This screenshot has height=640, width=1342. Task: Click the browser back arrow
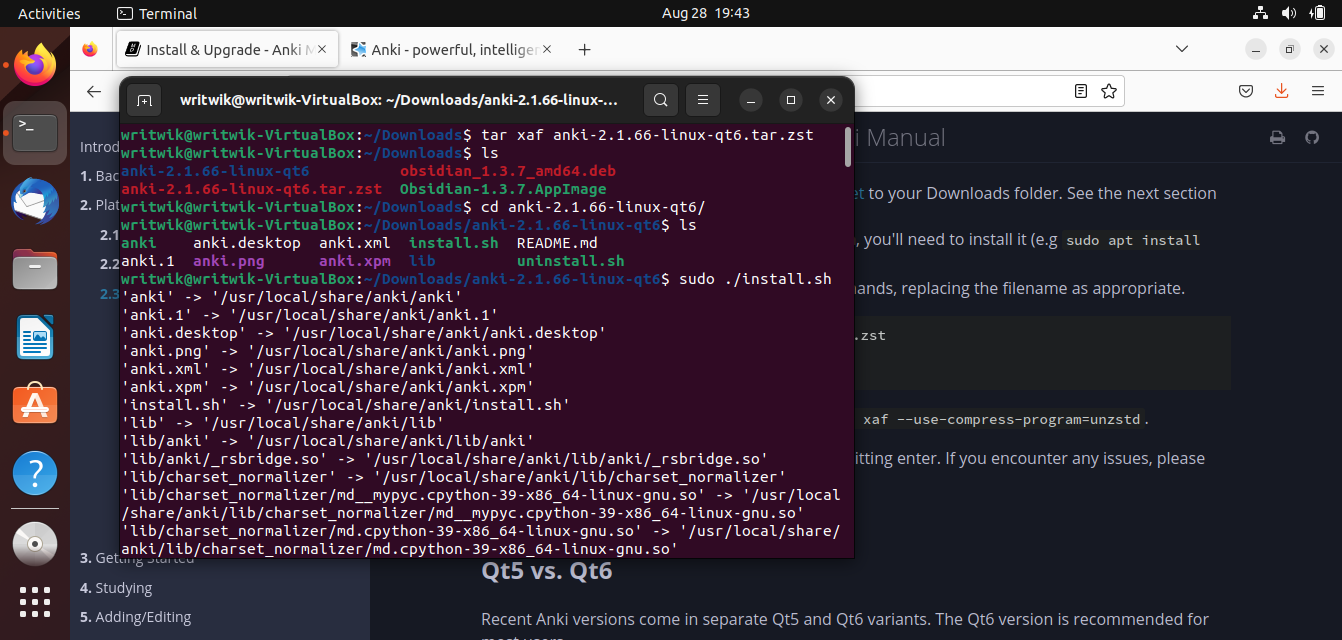pos(93,90)
